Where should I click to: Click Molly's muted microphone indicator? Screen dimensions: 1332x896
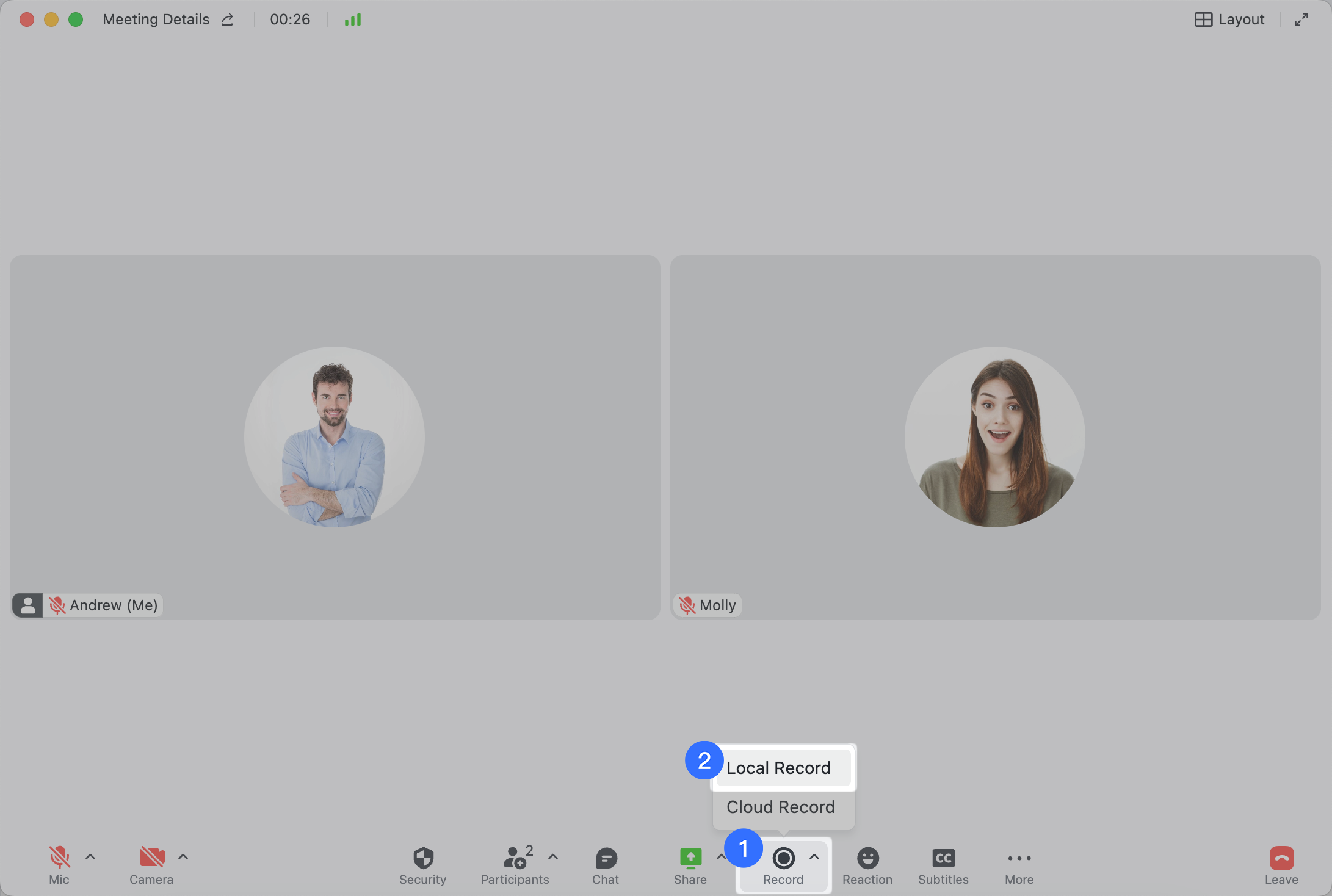click(x=688, y=605)
